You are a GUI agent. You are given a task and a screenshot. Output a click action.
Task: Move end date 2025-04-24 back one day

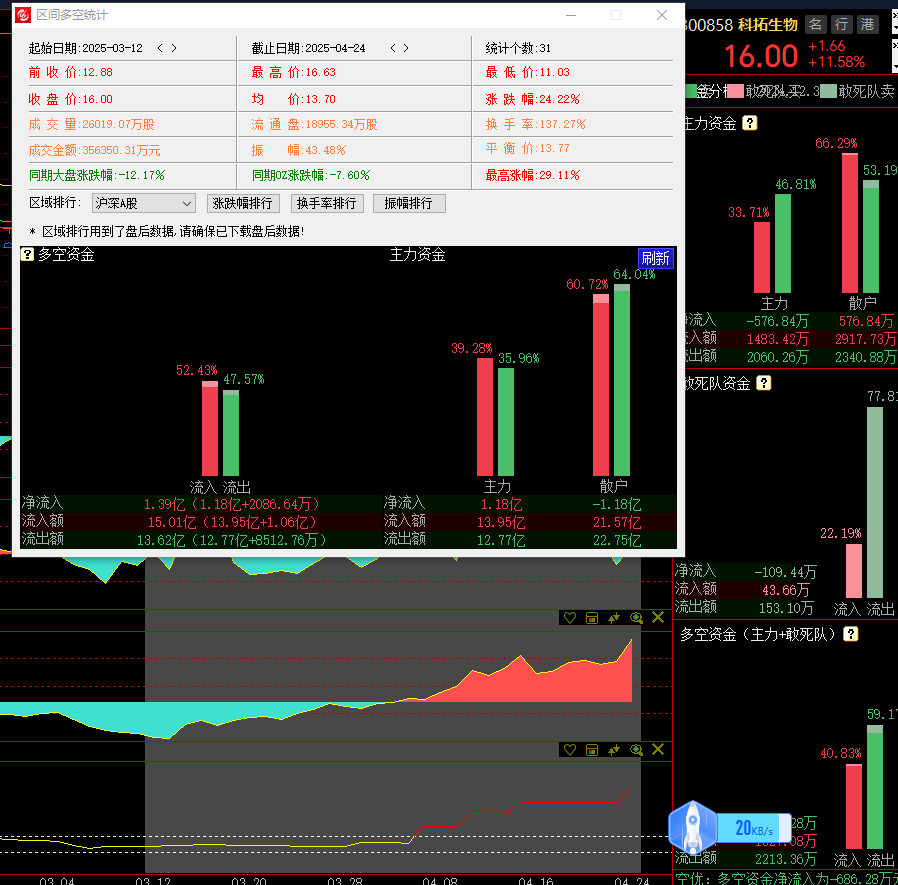(393, 48)
